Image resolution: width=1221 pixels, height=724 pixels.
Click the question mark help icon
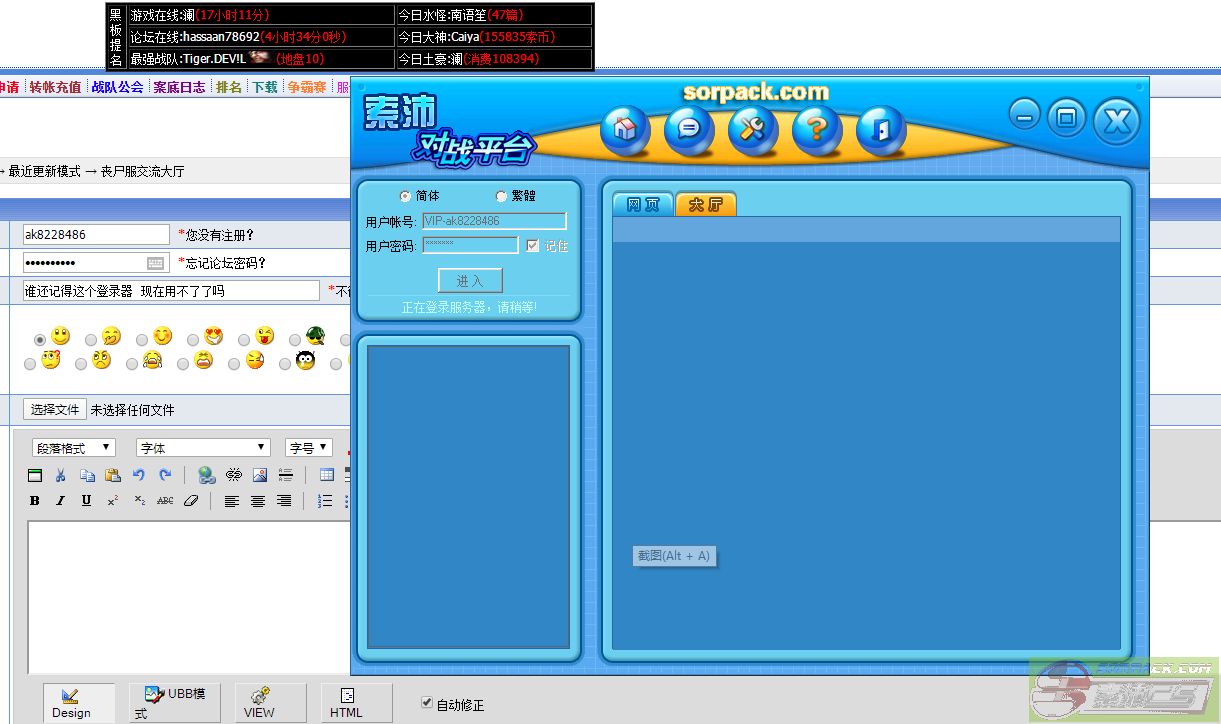[x=817, y=129]
